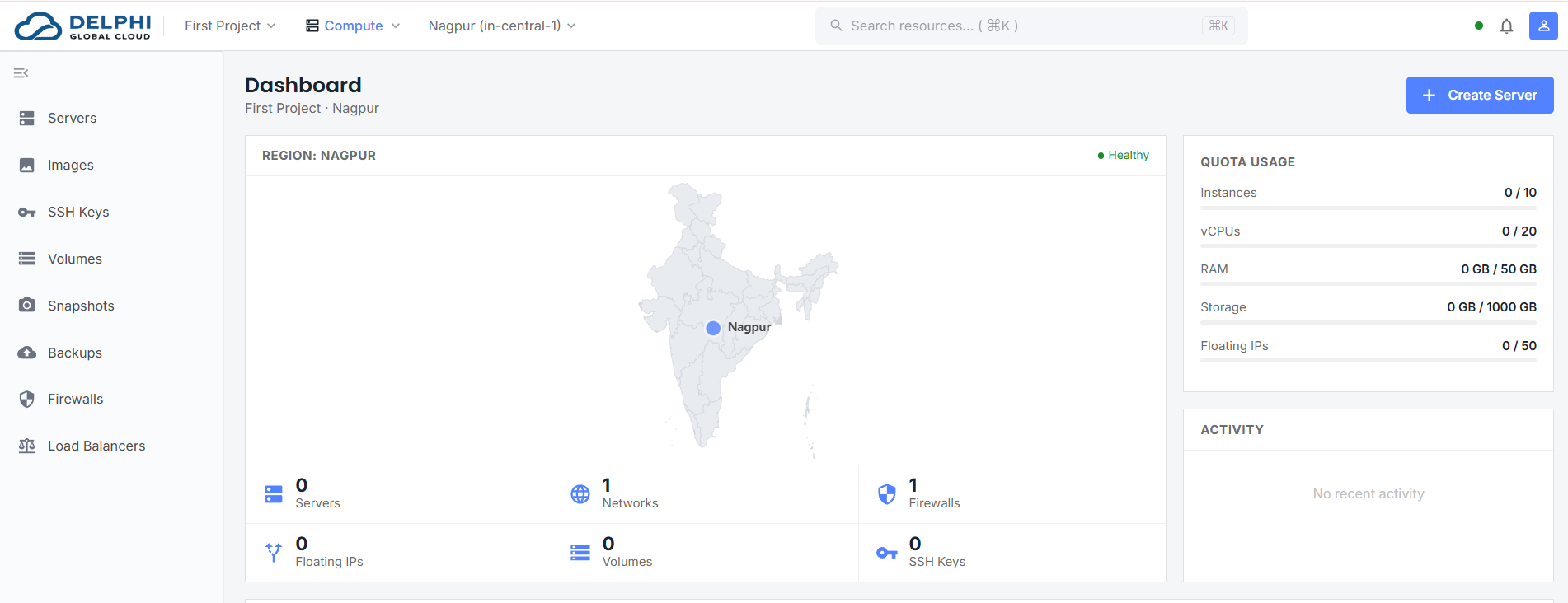Click the Images sidebar icon

[x=27, y=166]
